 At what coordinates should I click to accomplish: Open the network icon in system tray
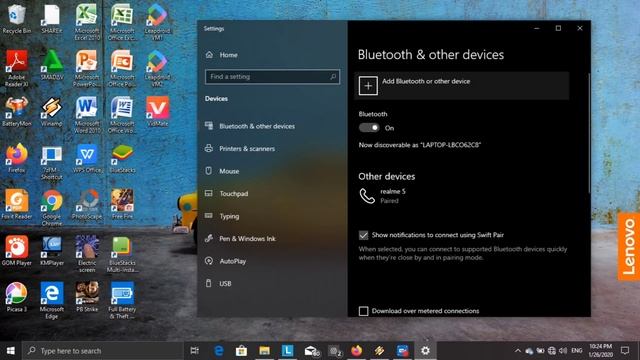[x=552, y=351]
